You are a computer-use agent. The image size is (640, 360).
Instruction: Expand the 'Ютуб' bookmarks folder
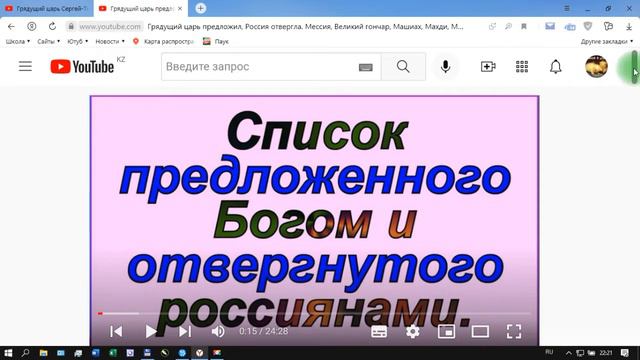(78, 41)
